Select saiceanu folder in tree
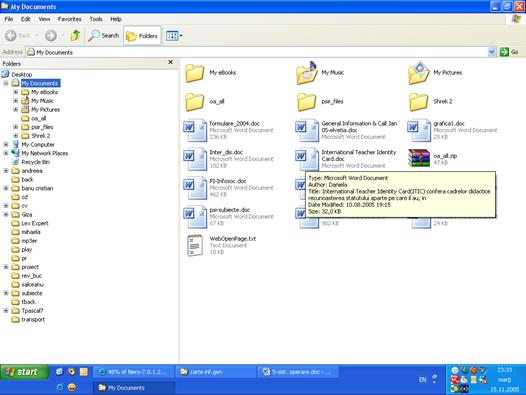This screenshot has height=395, width=526. 33,285
